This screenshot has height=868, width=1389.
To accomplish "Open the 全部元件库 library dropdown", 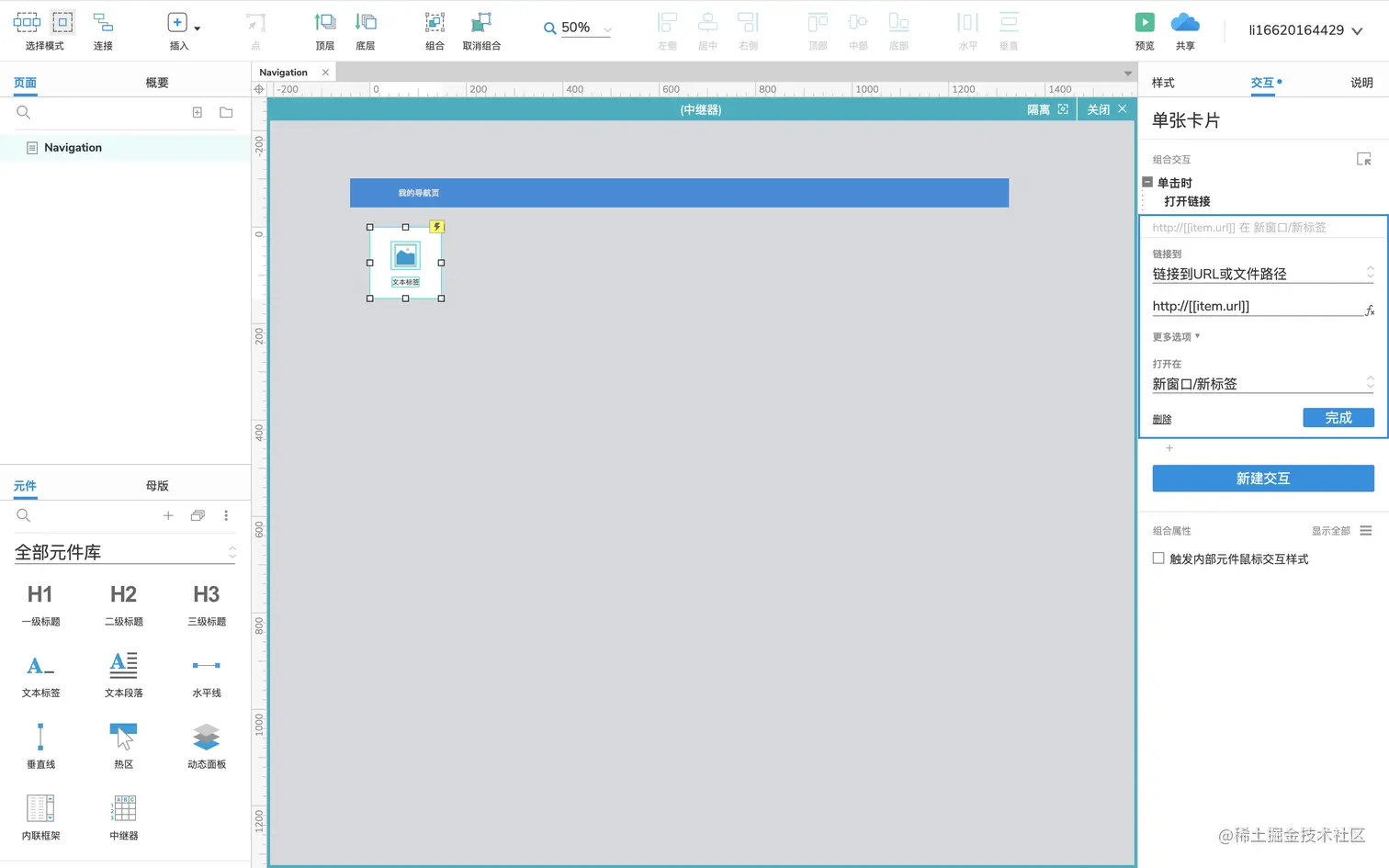I will click(x=125, y=552).
